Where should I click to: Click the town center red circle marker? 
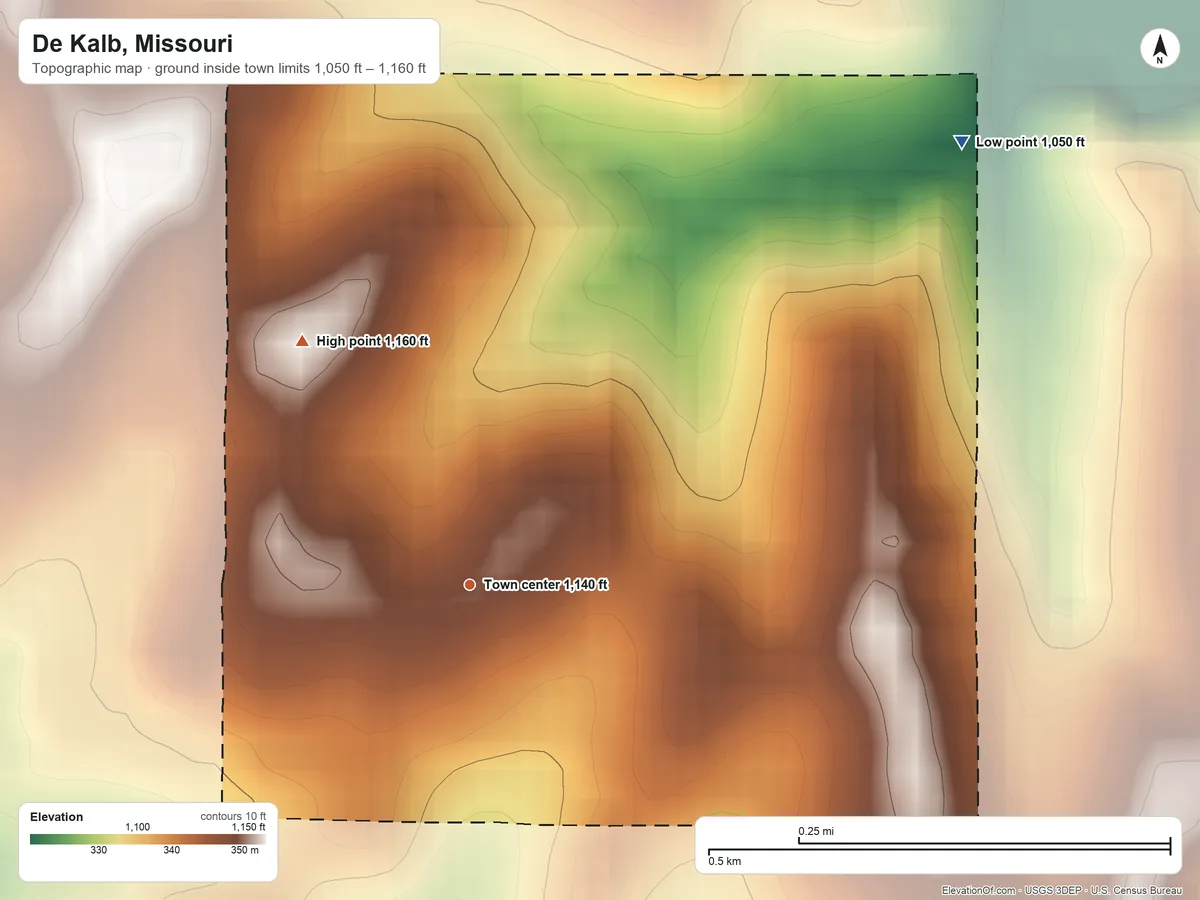click(470, 585)
